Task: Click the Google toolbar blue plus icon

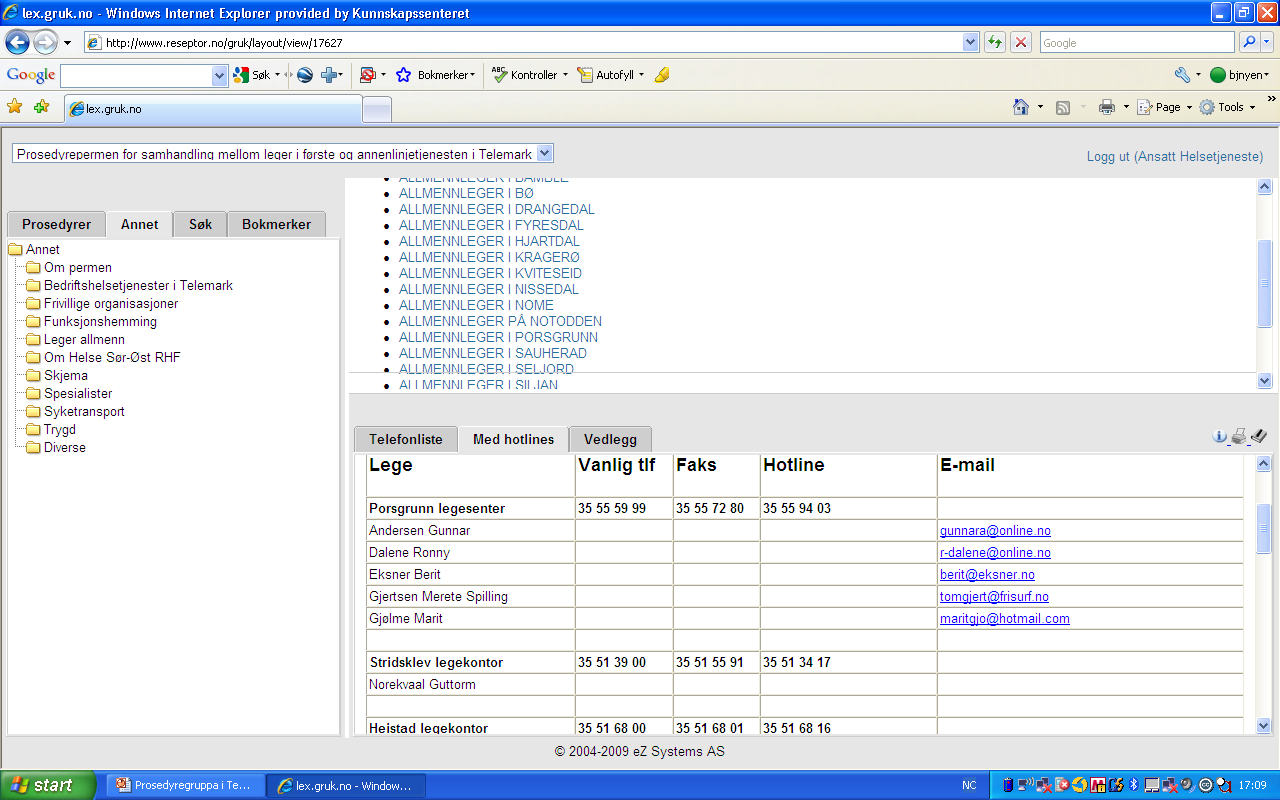Action: tap(328, 75)
